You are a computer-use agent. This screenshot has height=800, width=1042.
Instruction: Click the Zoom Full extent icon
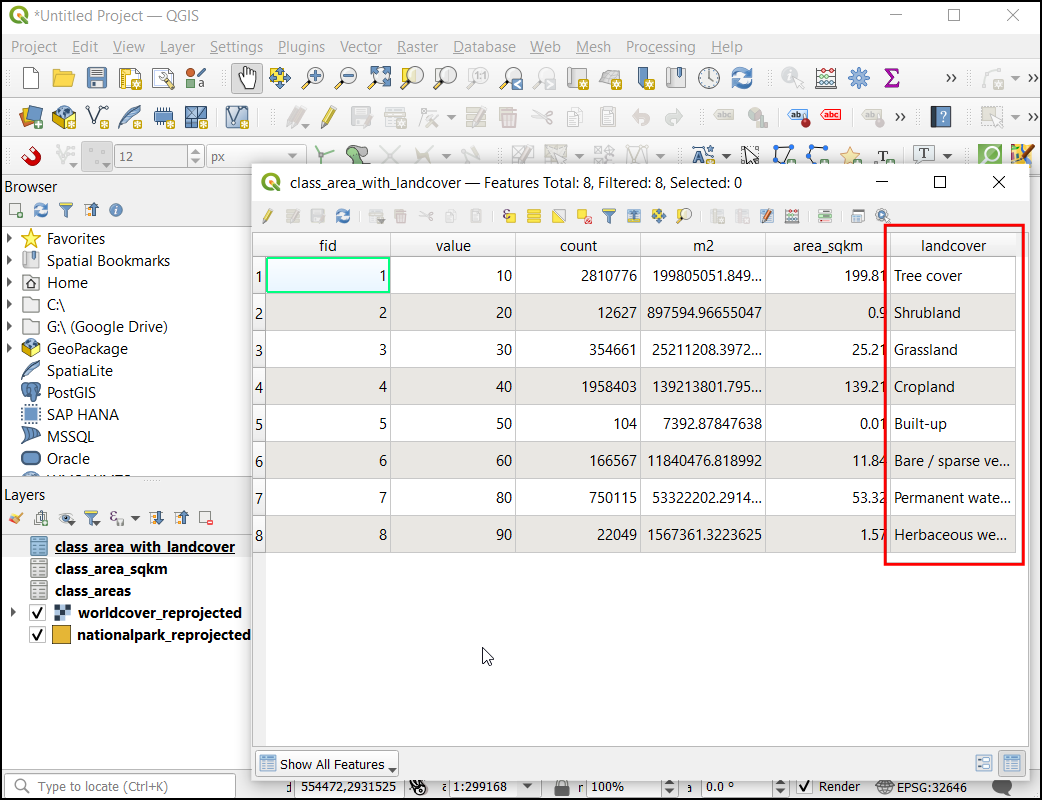[379, 78]
